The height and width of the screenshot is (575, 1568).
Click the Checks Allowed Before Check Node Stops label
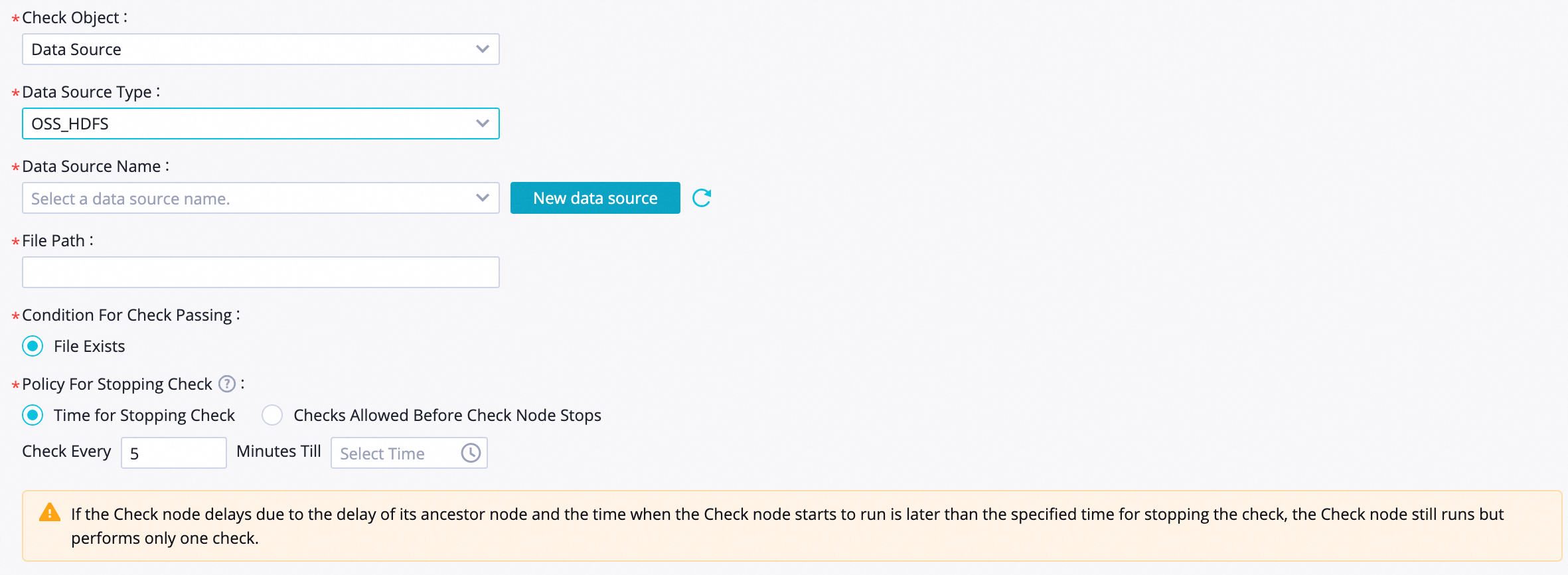(447, 415)
